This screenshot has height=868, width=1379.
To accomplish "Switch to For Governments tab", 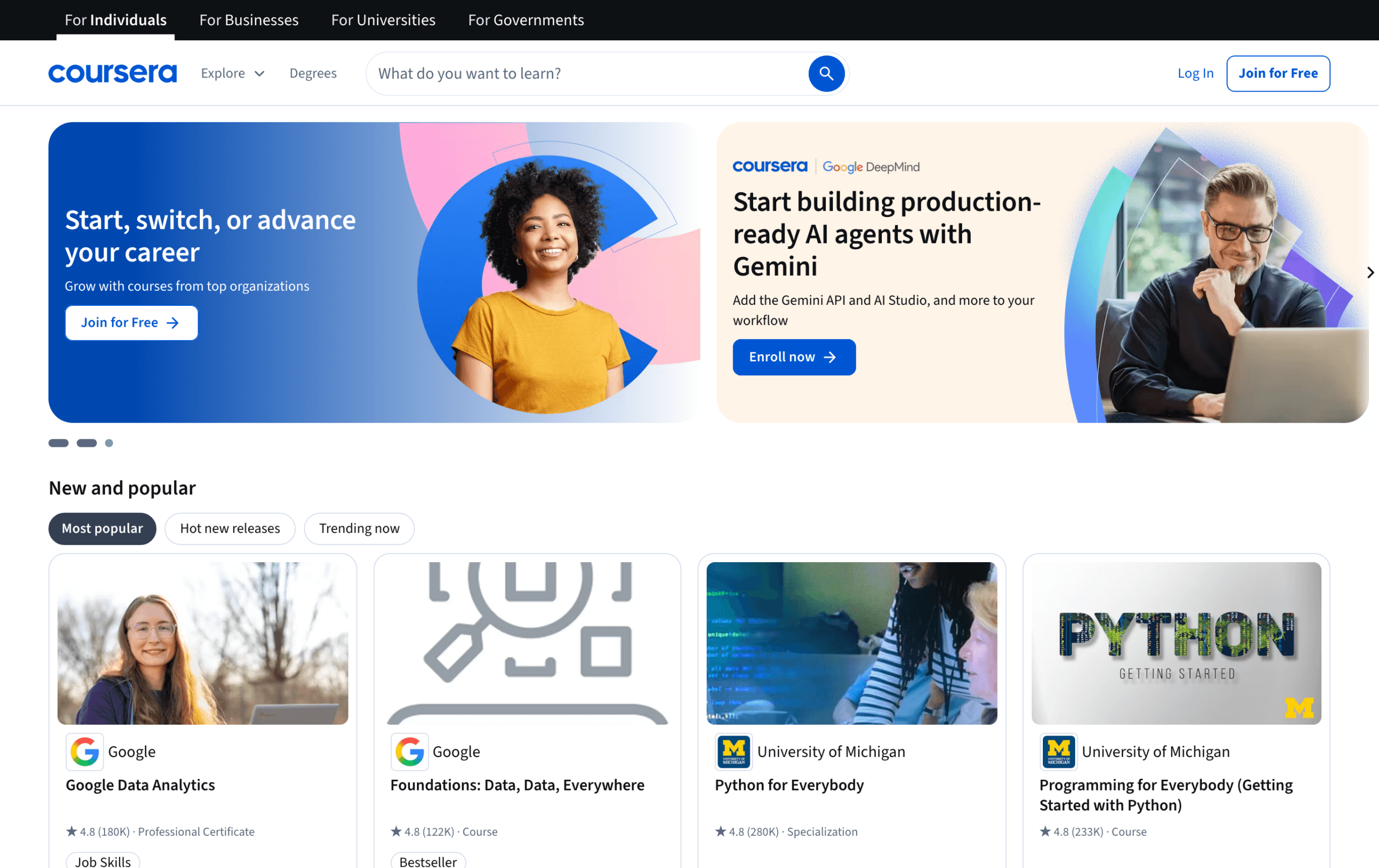I will 526,20.
